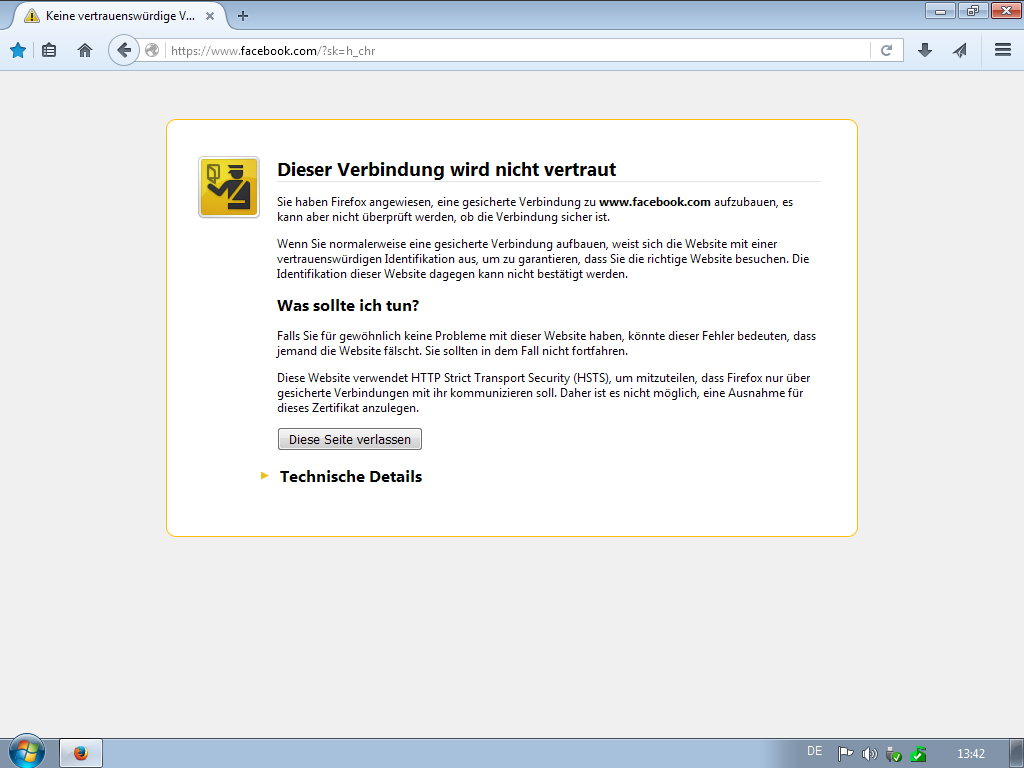Restore down the Firefox window

coord(973,10)
